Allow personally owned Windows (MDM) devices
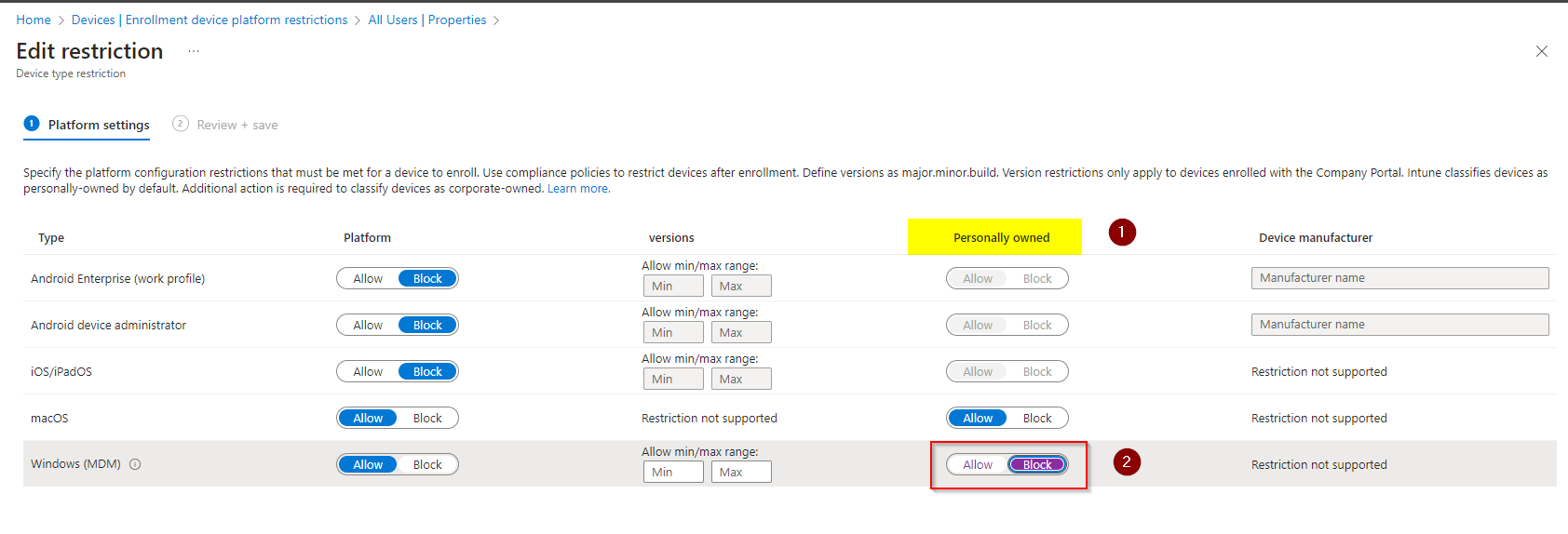Image resolution: width=1568 pixels, height=534 pixels. (x=978, y=464)
